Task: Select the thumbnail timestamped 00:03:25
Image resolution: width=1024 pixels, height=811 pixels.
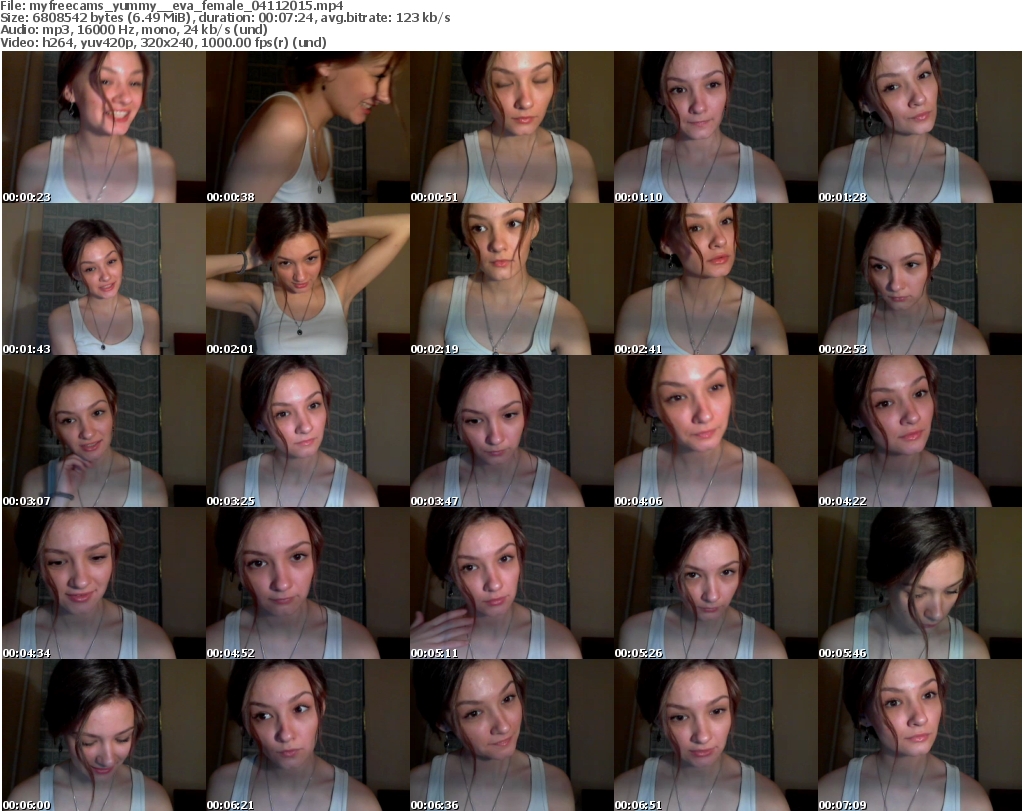Action: tap(308, 431)
